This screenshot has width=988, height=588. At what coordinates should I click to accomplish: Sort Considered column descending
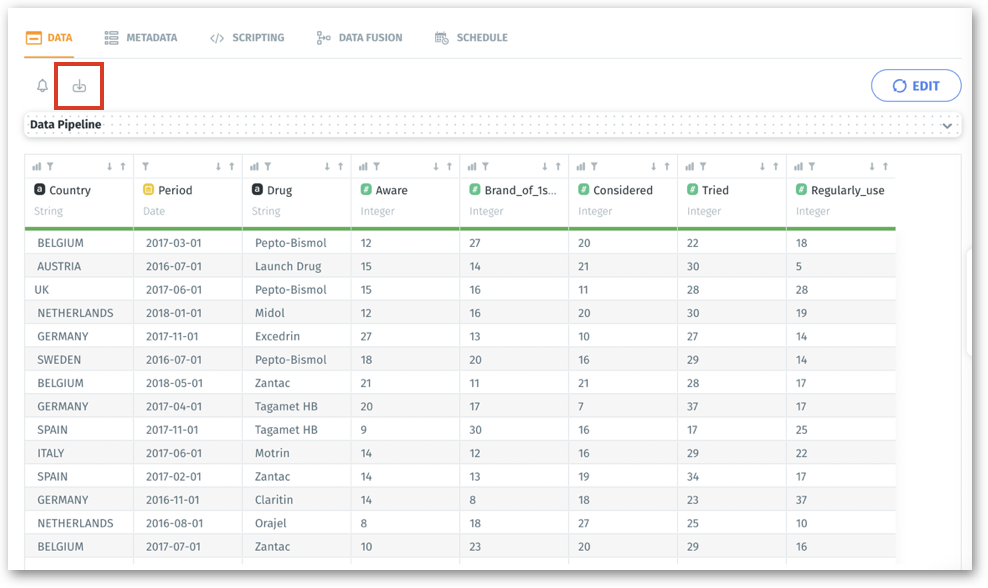[653, 166]
